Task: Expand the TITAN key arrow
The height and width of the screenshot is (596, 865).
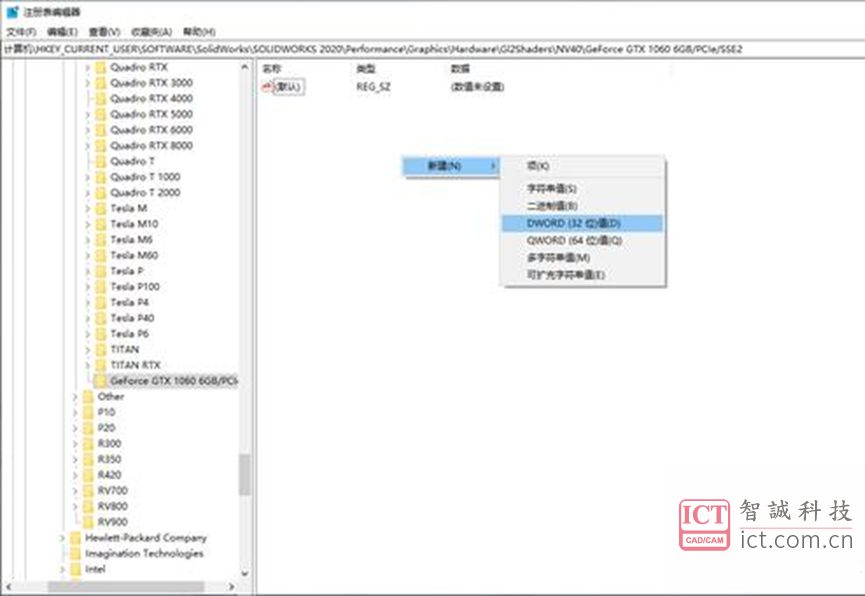Action: tap(88, 350)
